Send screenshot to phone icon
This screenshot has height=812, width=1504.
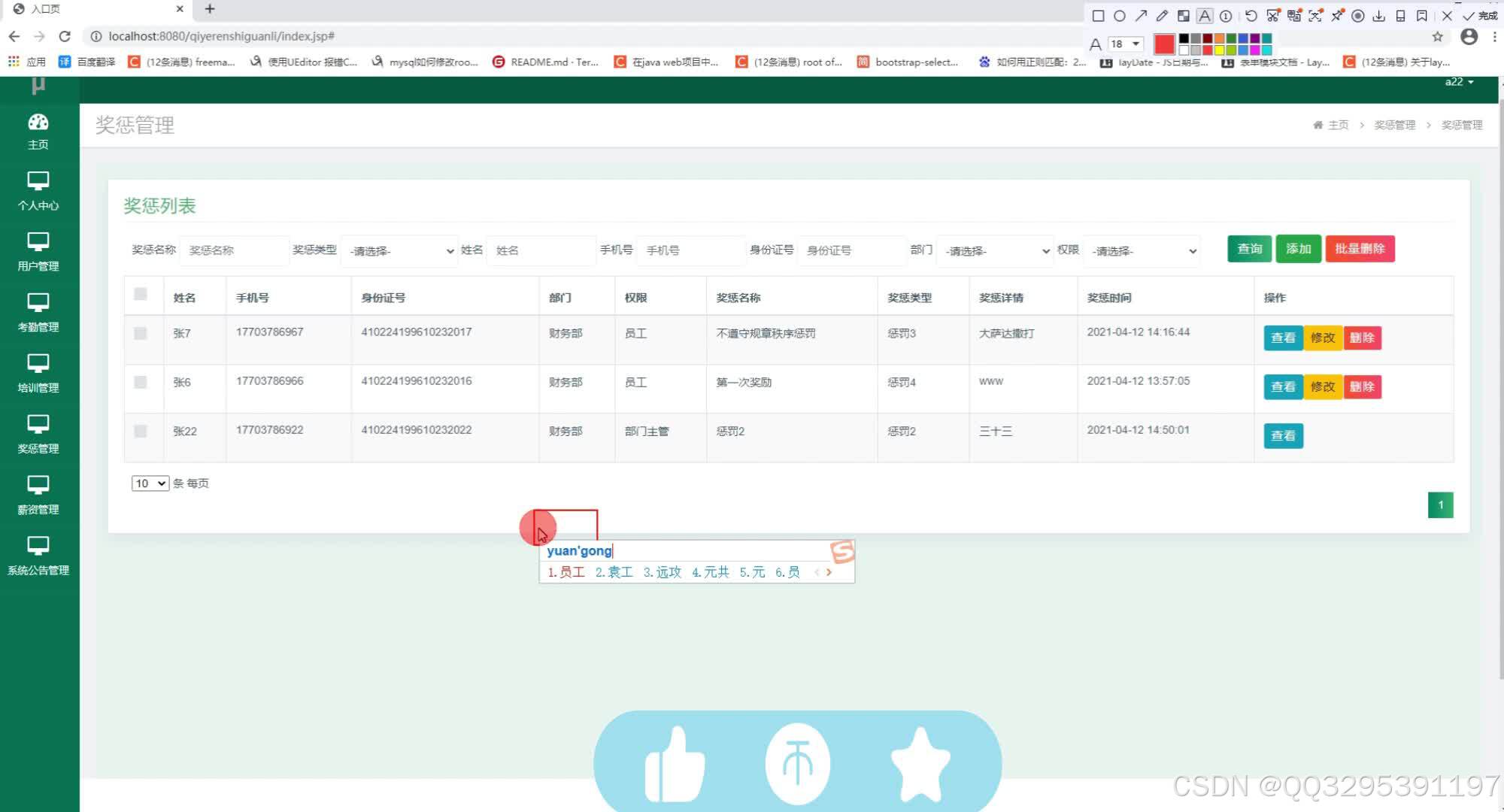(1400, 16)
